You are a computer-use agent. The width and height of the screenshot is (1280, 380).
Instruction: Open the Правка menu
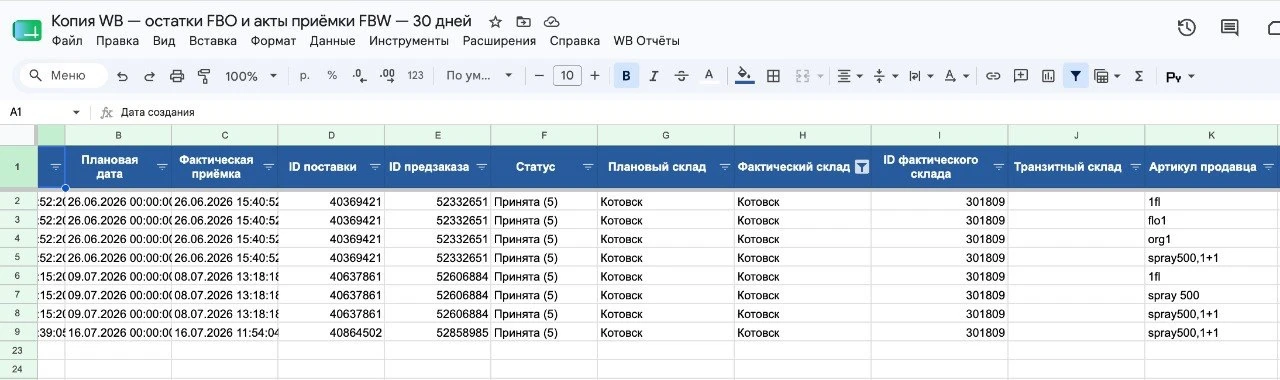(117, 41)
